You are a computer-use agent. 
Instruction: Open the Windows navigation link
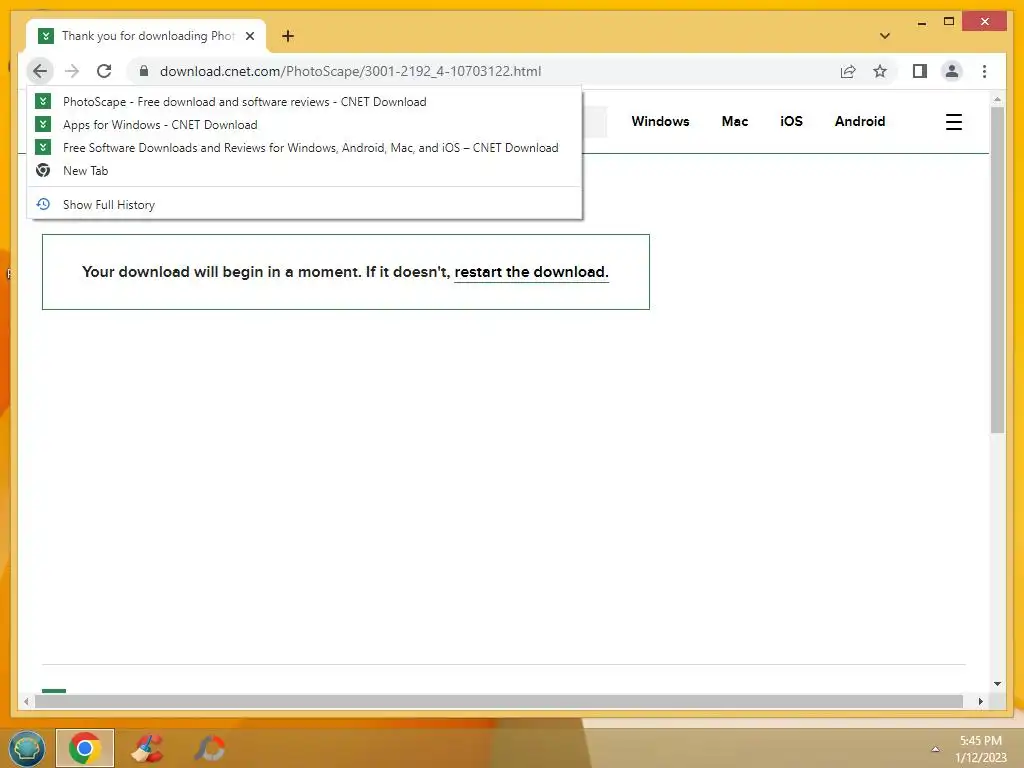(660, 121)
